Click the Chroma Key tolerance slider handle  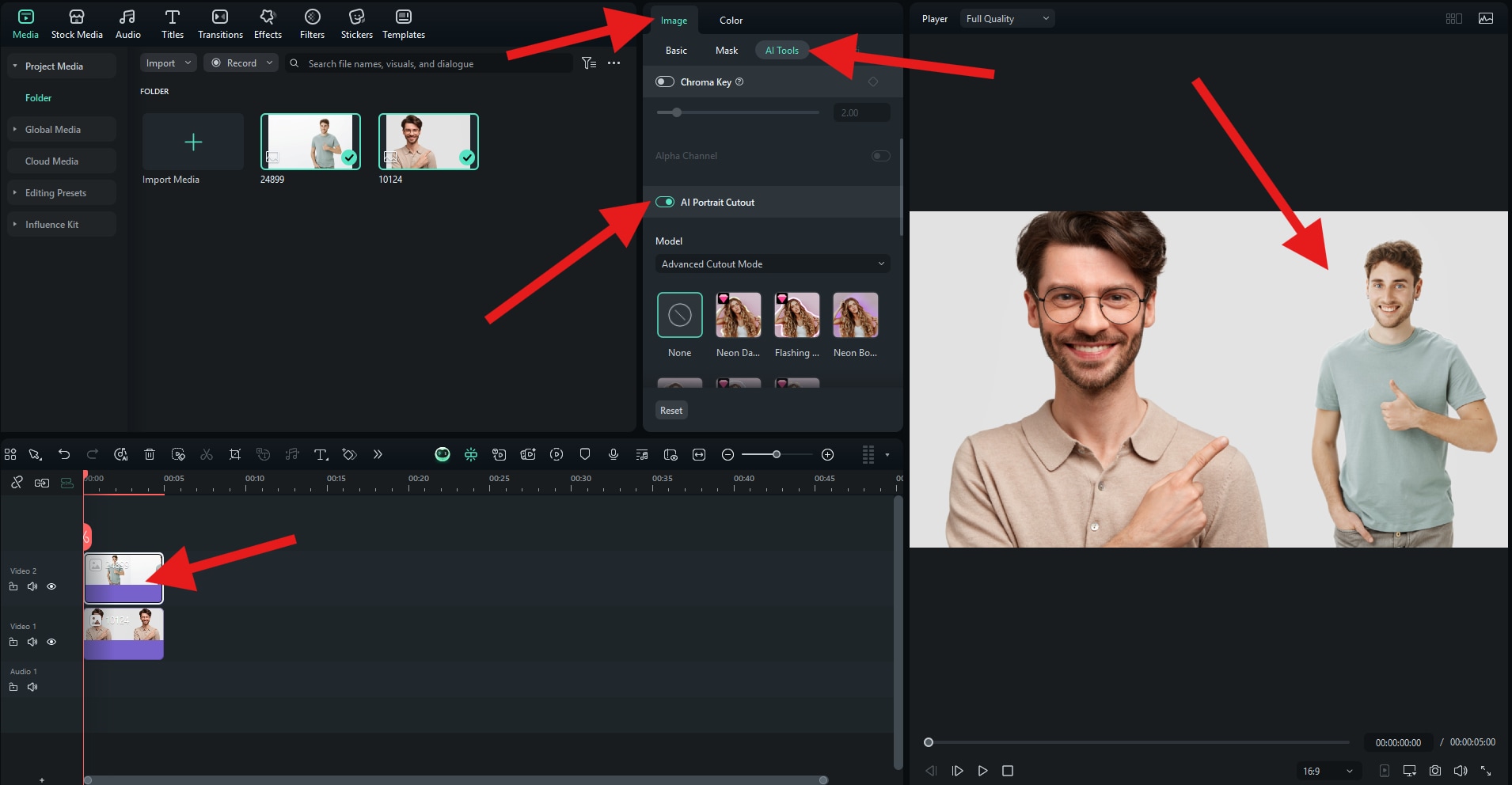click(676, 112)
